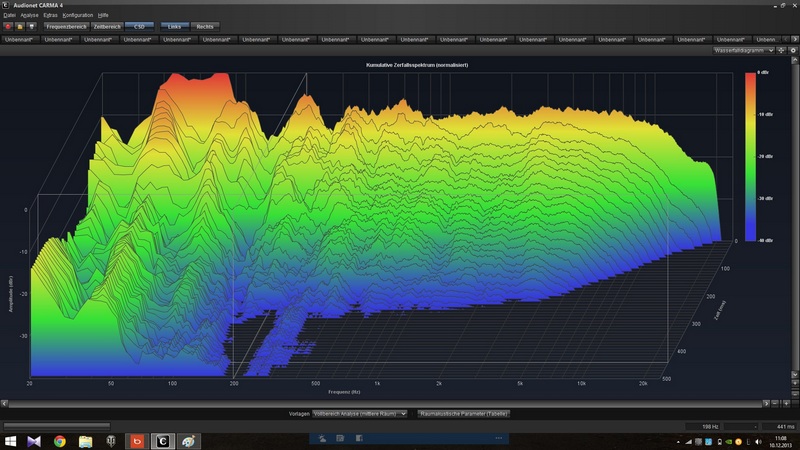This screenshot has width=800, height=450.
Task: Open the Wasserfalldiagramm dropdown
Action: tap(744, 50)
